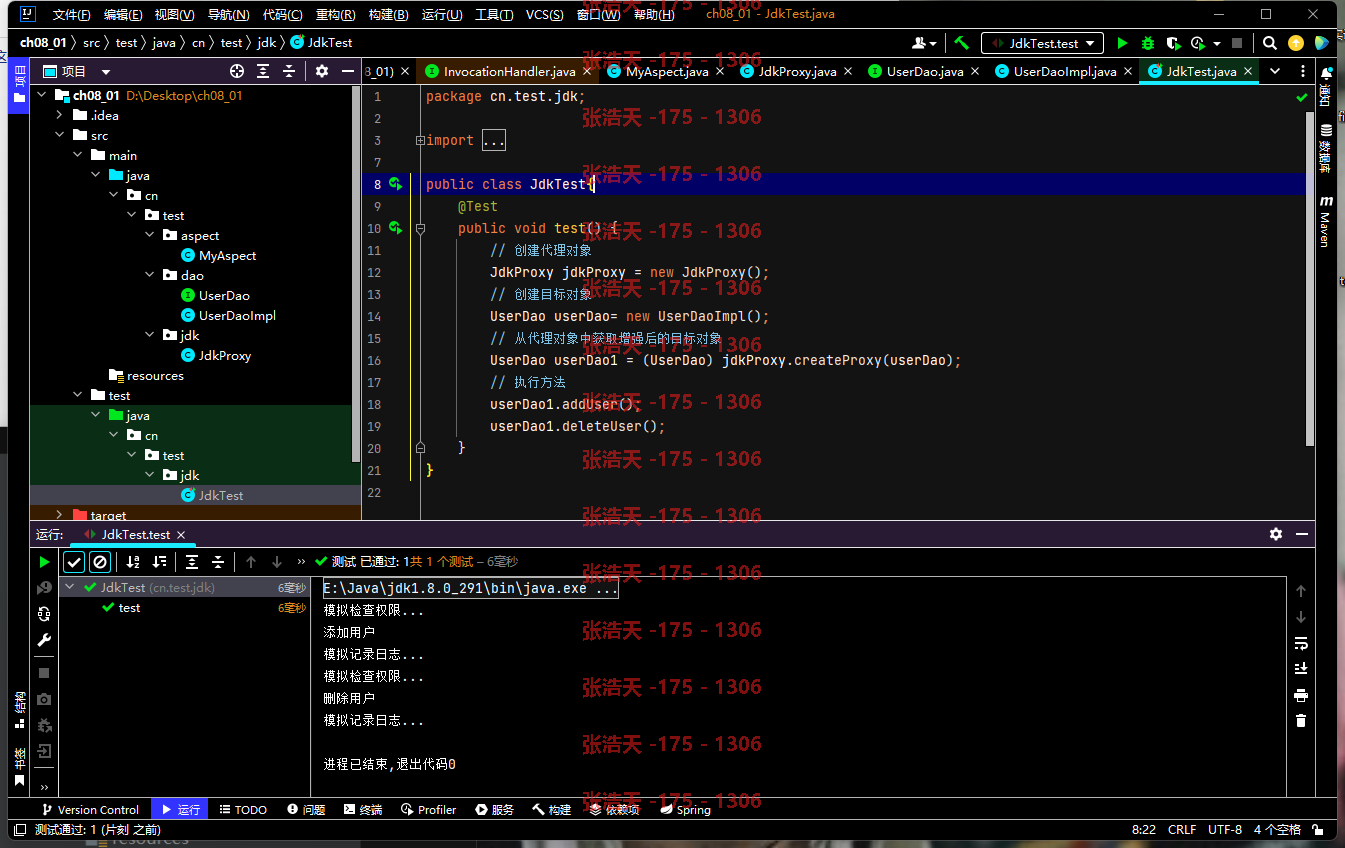Open the notifications bell in the right sidebar

click(x=1326, y=73)
